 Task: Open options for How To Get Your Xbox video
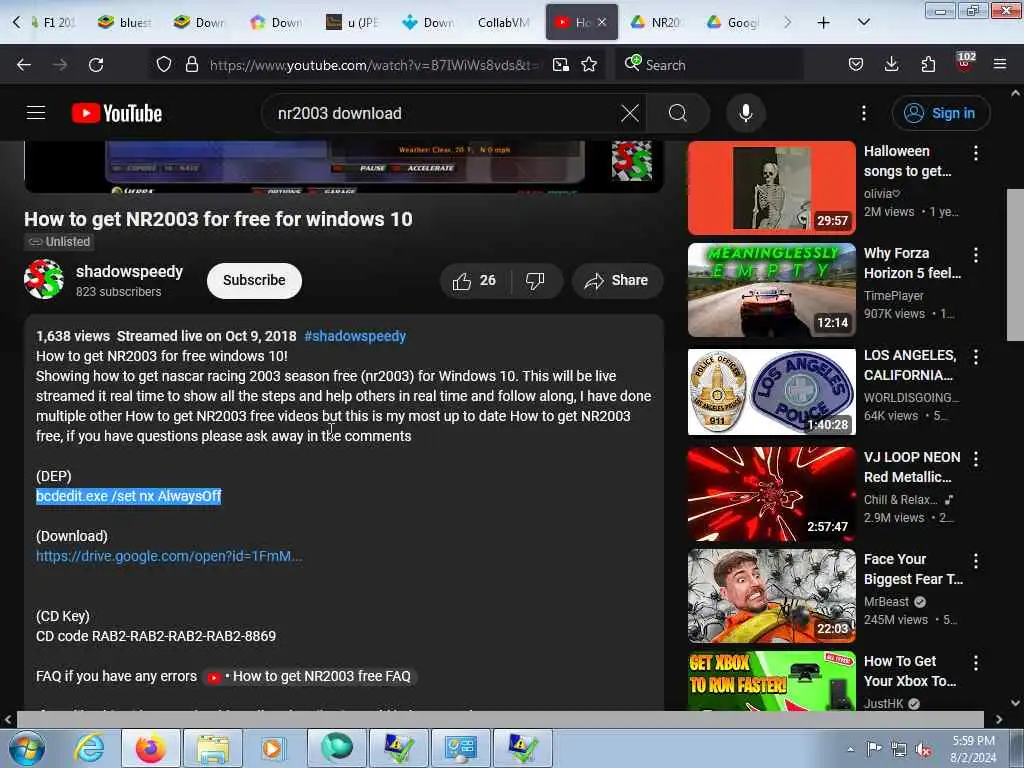click(976, 662)
